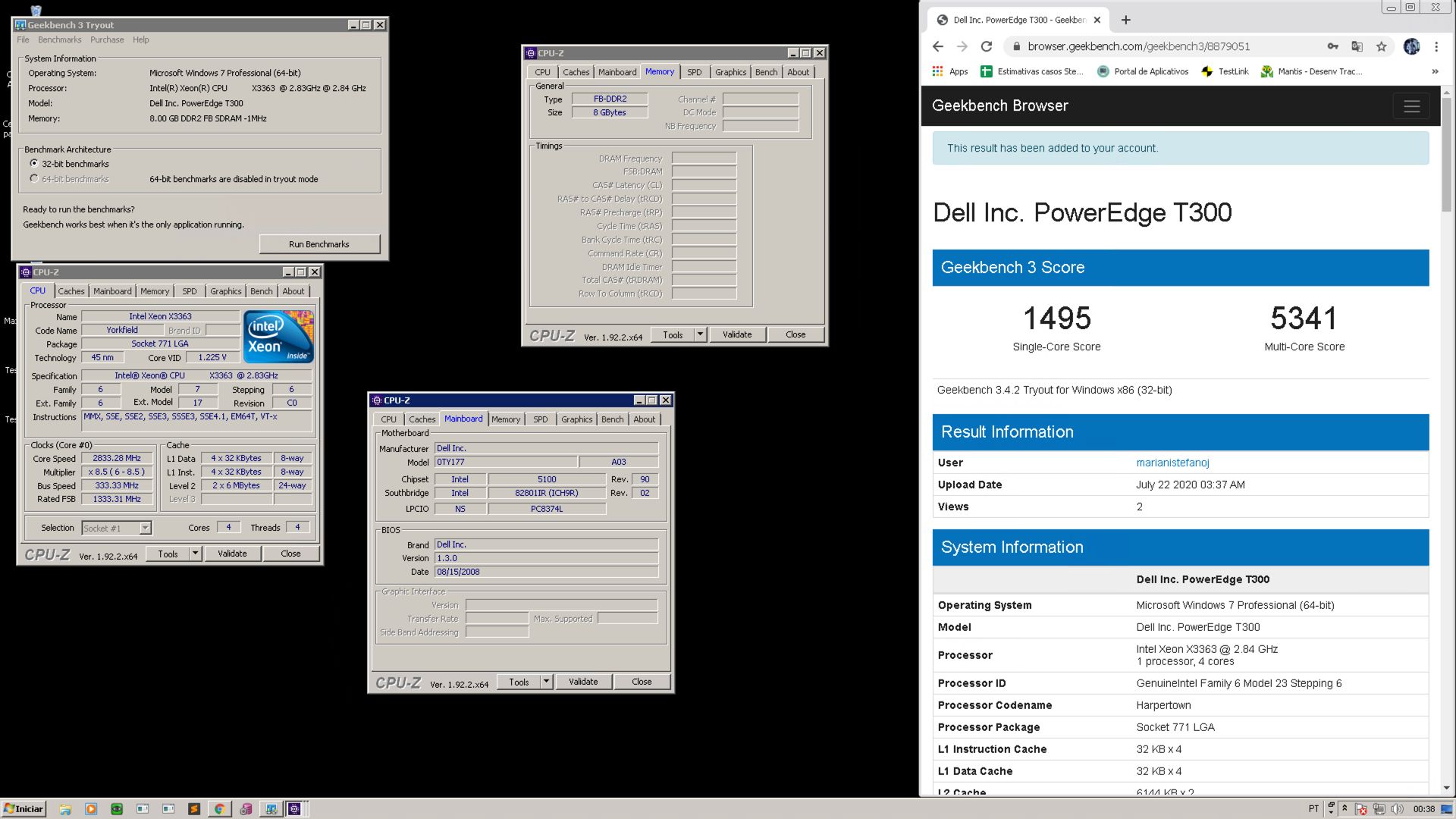Open the Geekbench Benchmarks menu
Screen dimensions: 1456x819
(x=60, y=39)
